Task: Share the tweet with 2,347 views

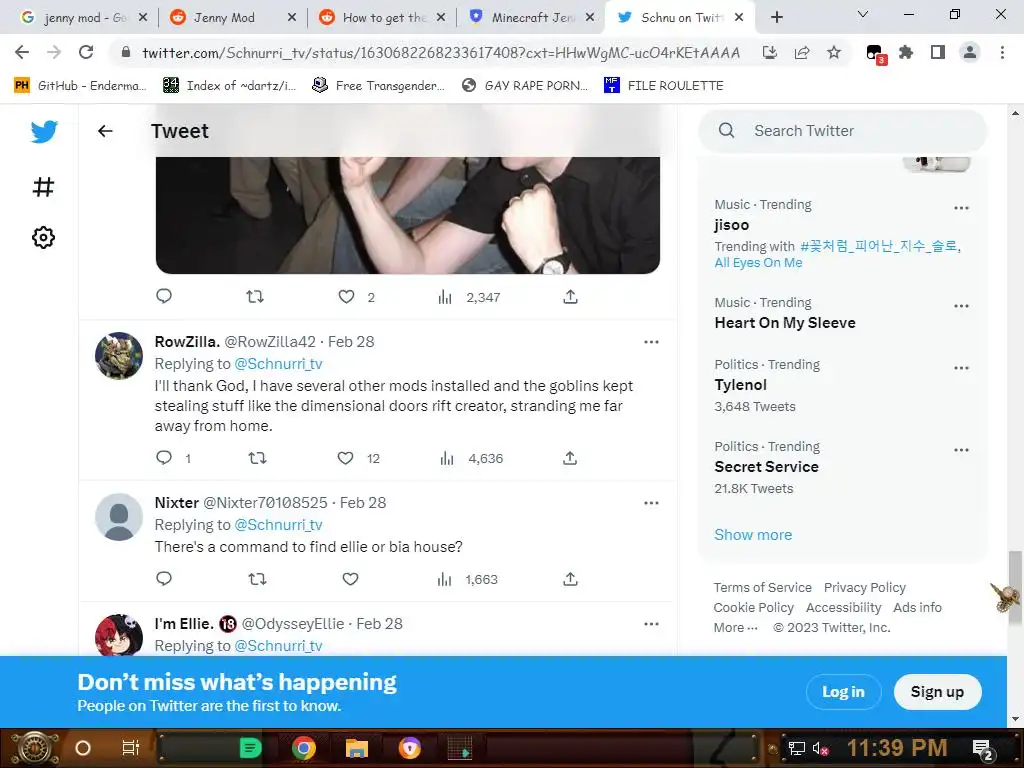Action: tap(570, 297)
